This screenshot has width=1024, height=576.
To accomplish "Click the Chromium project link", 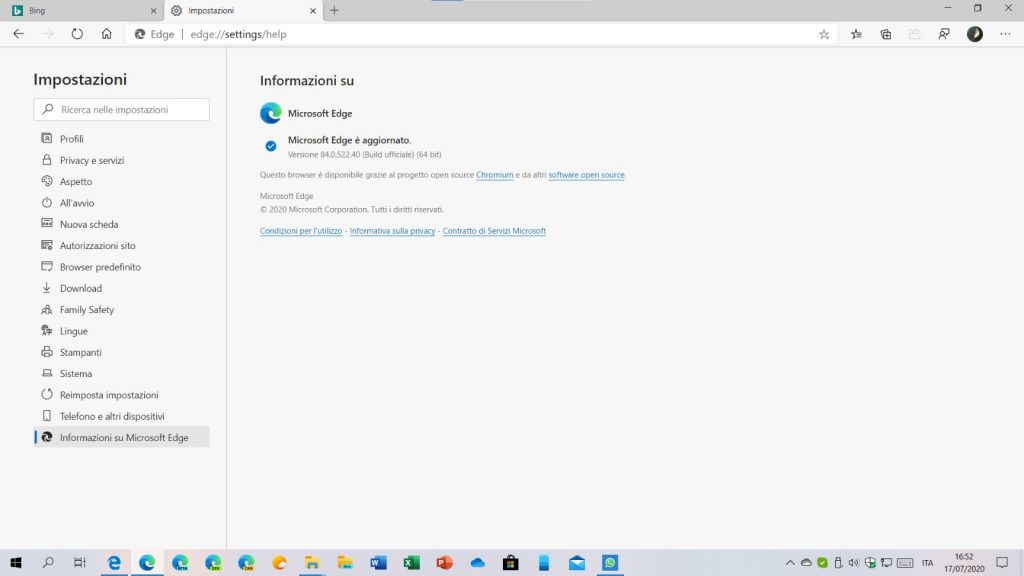I will [494, 175].
